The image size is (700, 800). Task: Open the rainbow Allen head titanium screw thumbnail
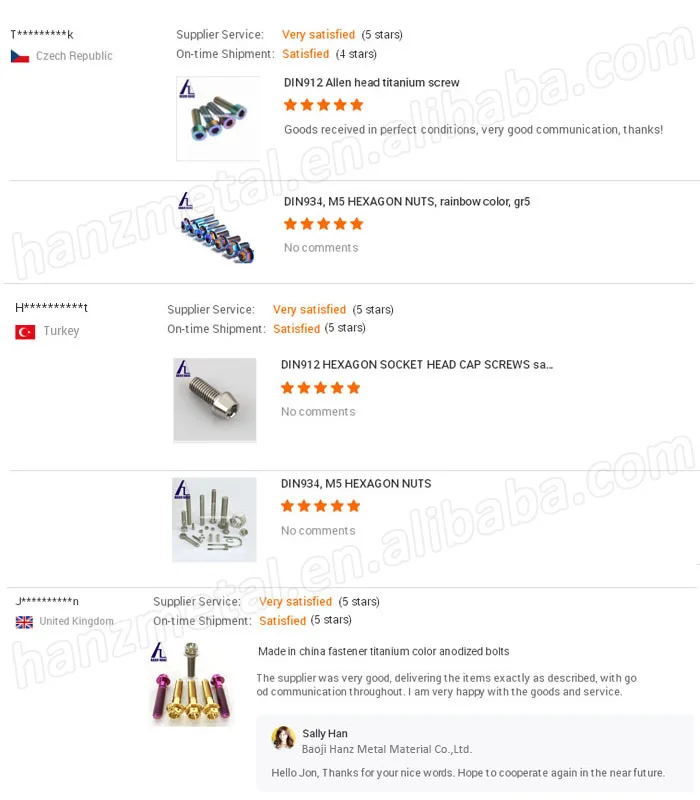pyautogui.click(x=218, y=119)
